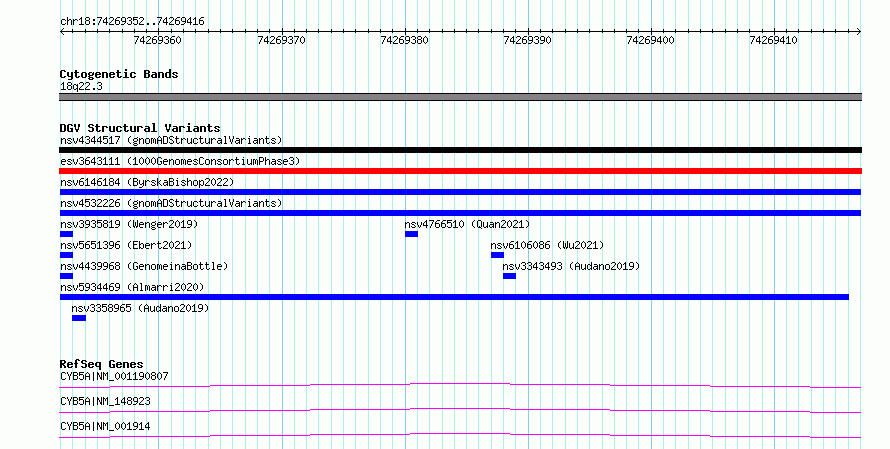This screenshot has height=449, width=890.
Task: Click ruler position 74269360
Action: click(157, 40)
